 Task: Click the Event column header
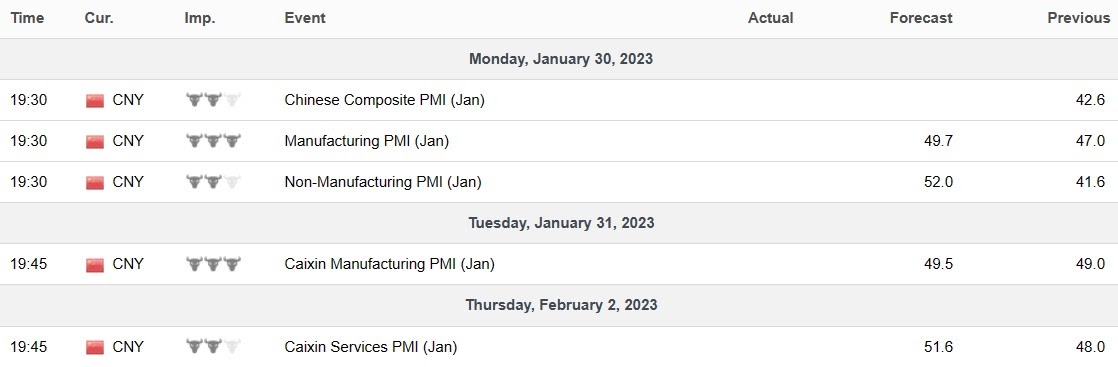pos(304,19)
